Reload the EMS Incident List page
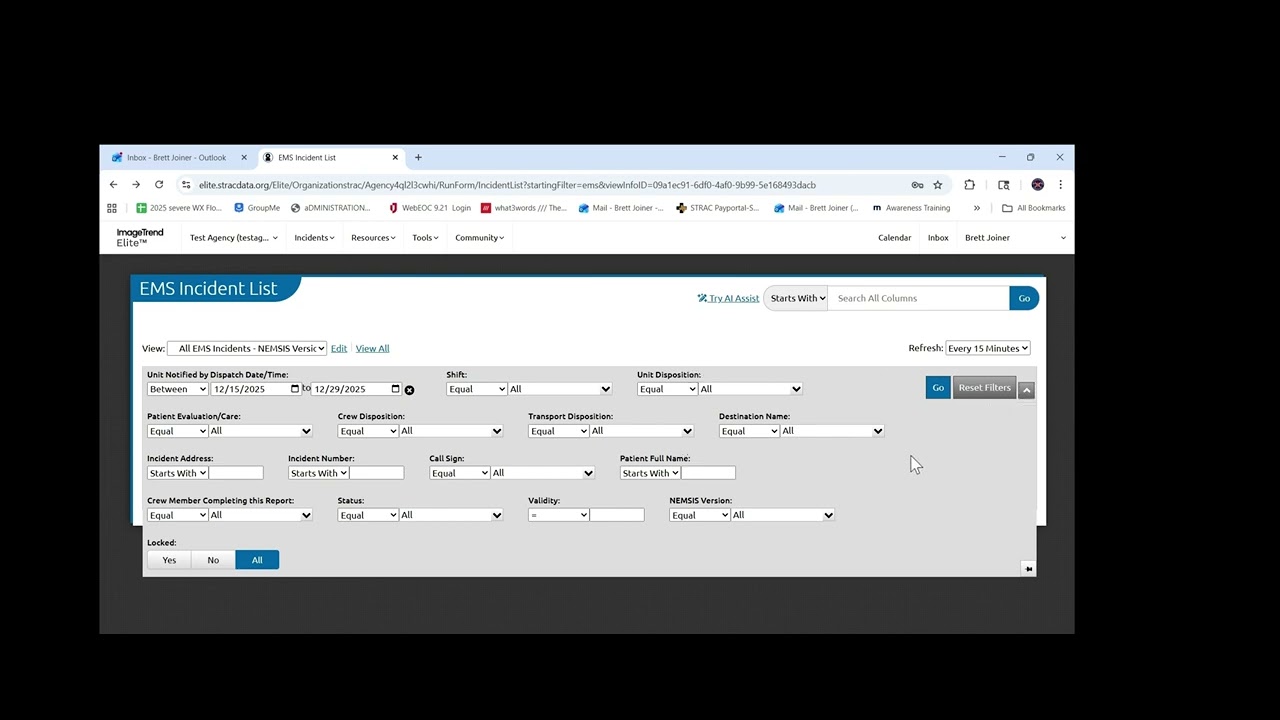This screenshot has width=1280, height=720. pos(159,185)
